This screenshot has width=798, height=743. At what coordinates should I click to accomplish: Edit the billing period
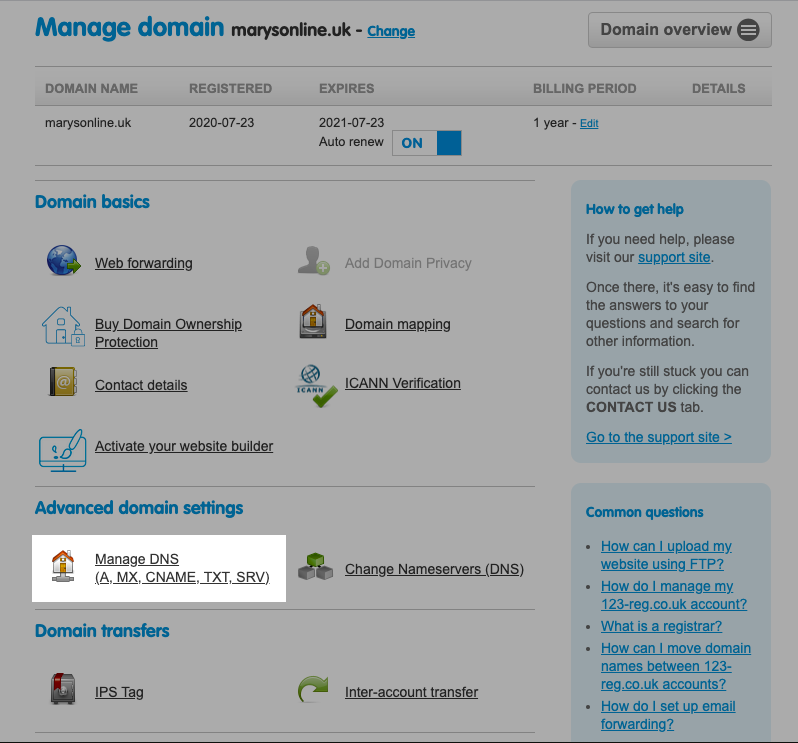[589, 123]
